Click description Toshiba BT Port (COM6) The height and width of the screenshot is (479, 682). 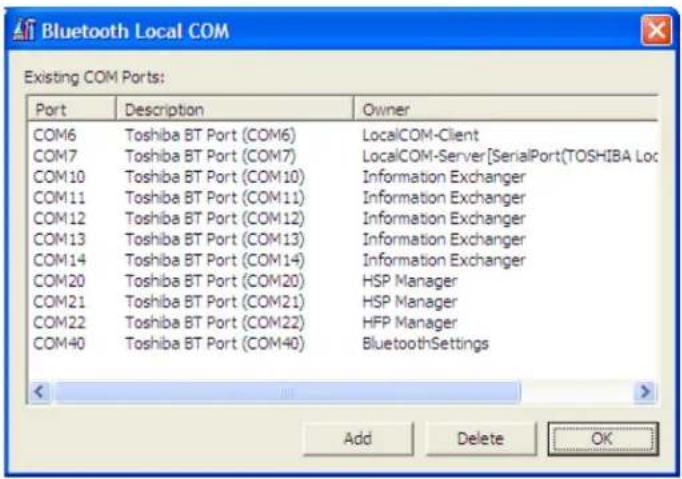(211, 135)
